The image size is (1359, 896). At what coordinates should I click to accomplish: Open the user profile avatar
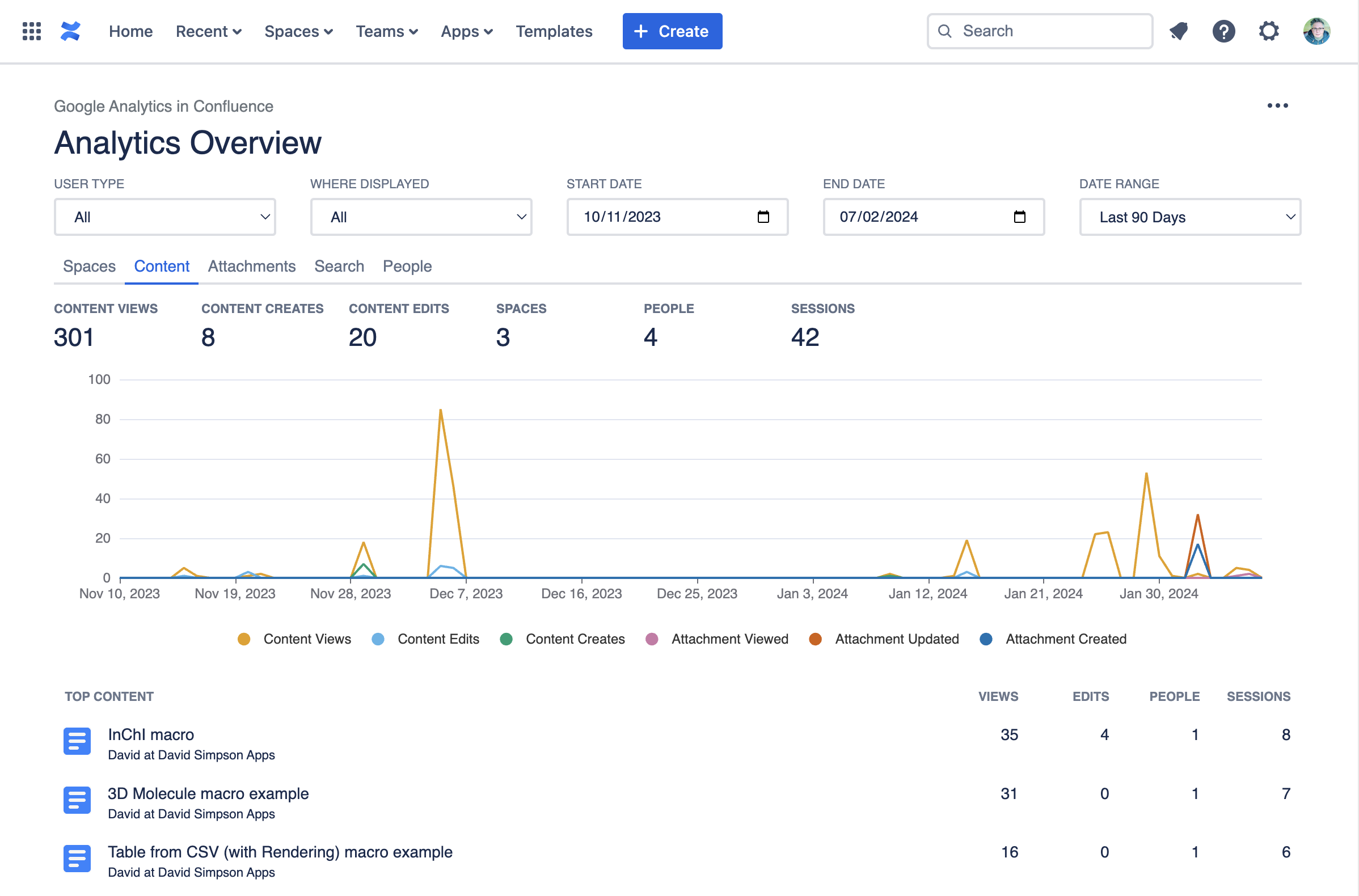pos(1315,31)
